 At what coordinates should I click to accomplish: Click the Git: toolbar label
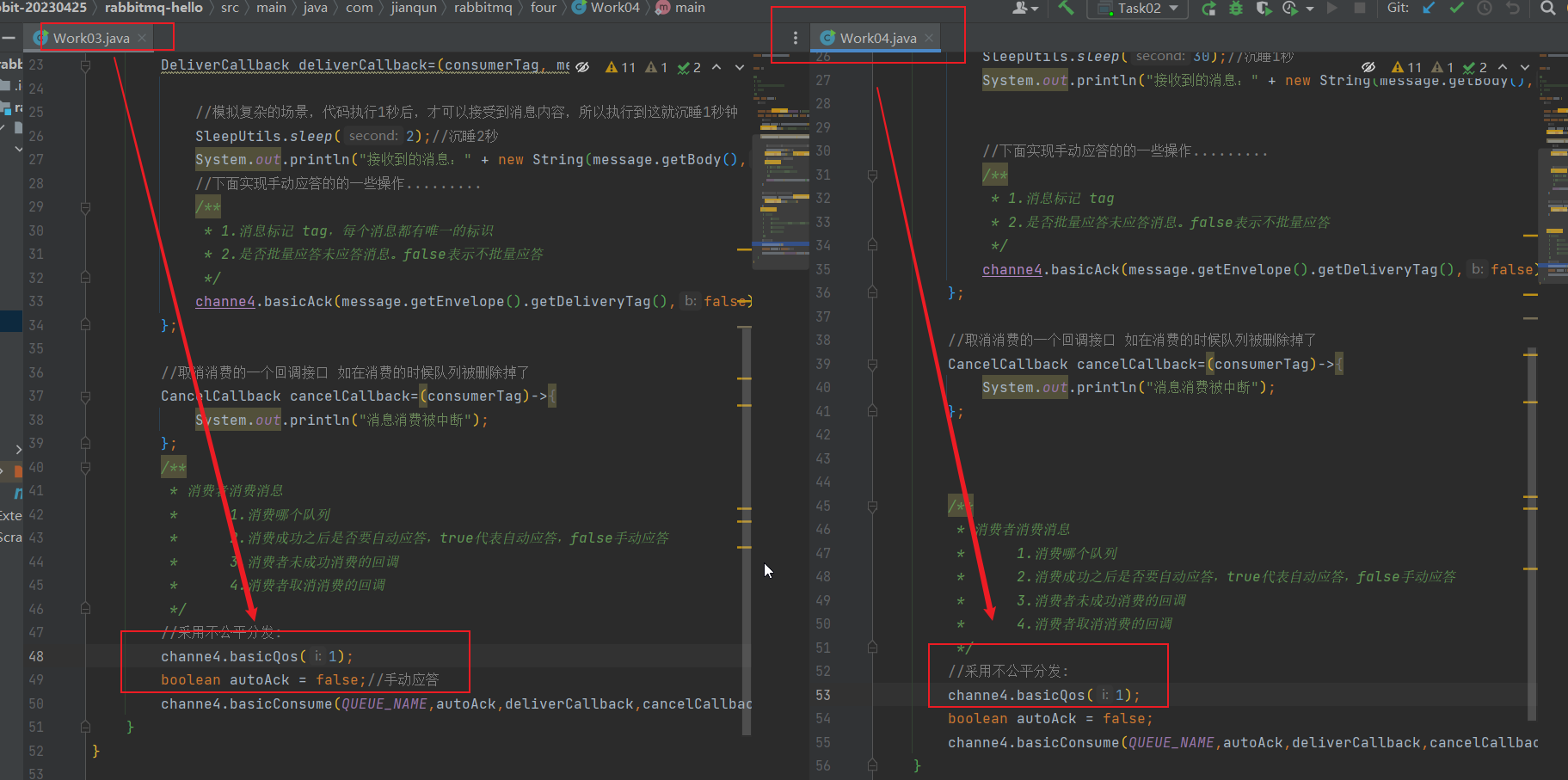1399,8
